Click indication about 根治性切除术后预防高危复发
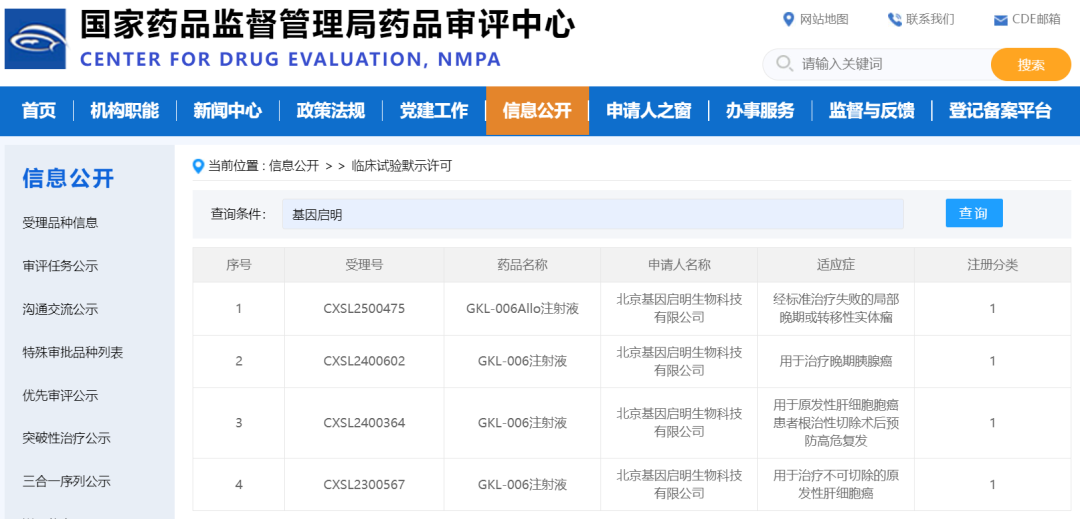Screen dimensions: 1080x519 [836, 423]
